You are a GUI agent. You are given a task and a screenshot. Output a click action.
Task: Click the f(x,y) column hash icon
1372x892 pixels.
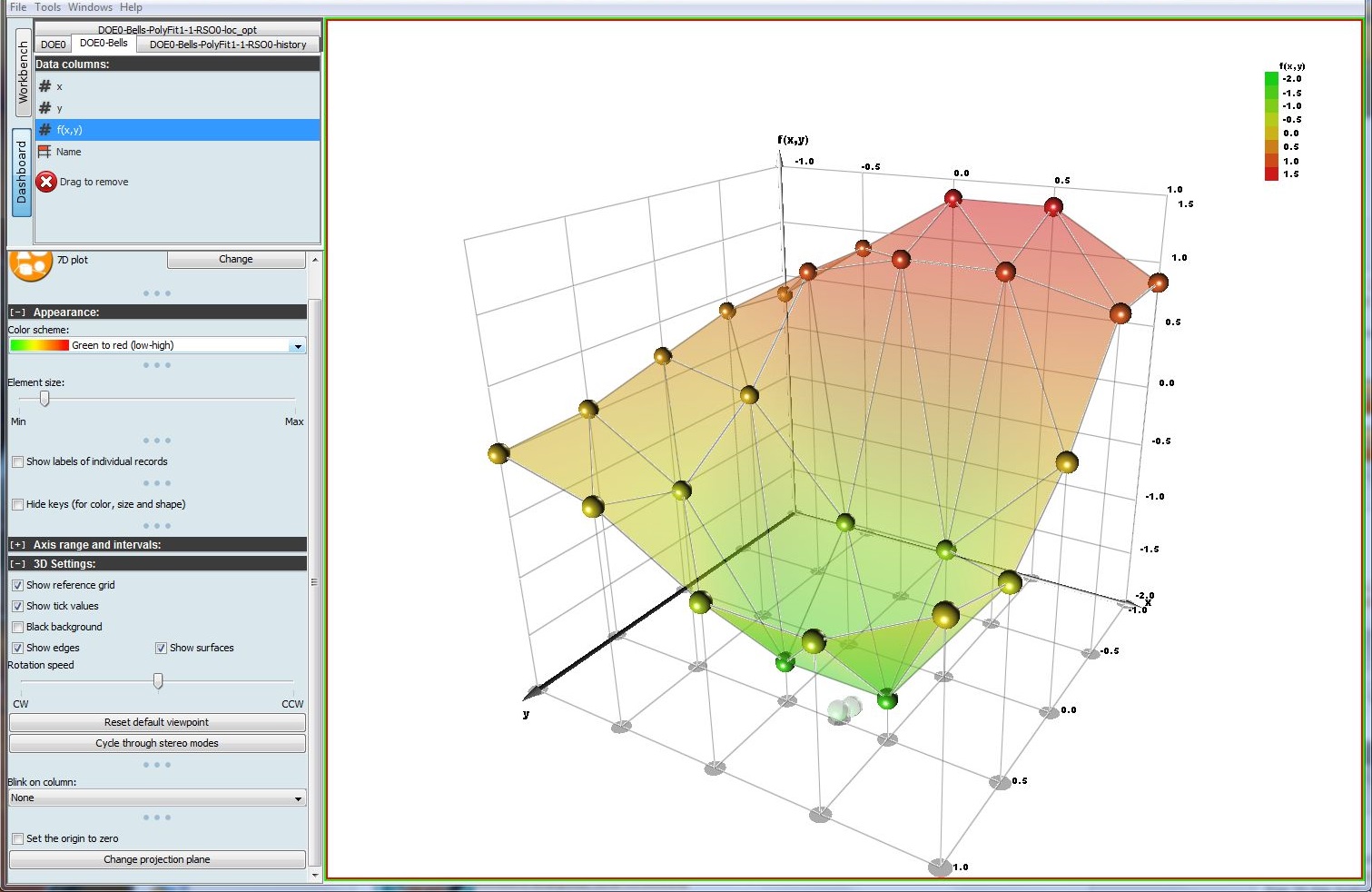(44, 130)
